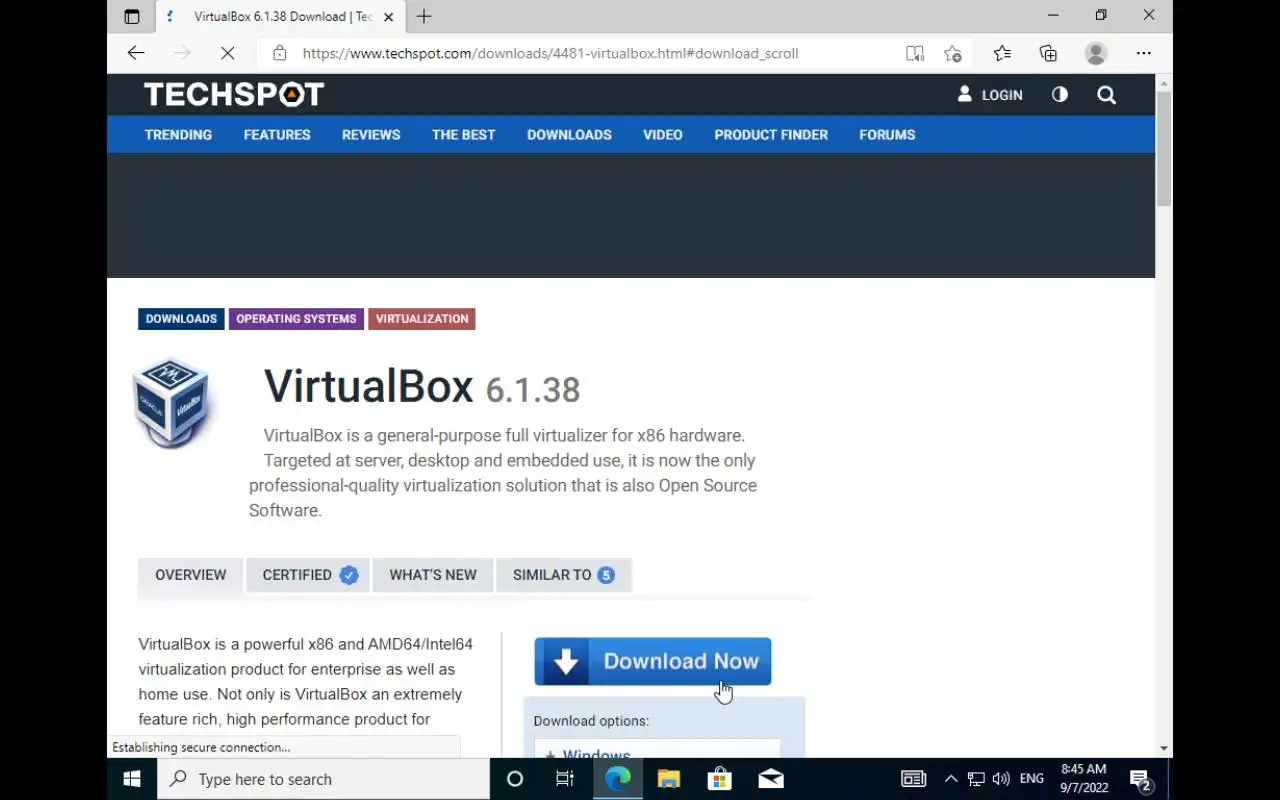Open the FORUMS page
1280x800 pixels.
point(887,134)
